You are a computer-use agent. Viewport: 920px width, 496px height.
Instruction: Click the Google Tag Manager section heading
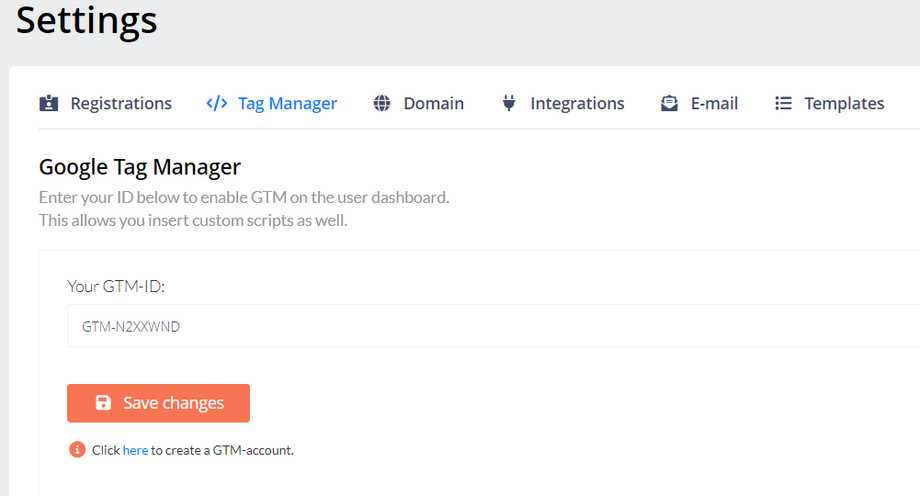pyautogui.click(x=140, y=167)
